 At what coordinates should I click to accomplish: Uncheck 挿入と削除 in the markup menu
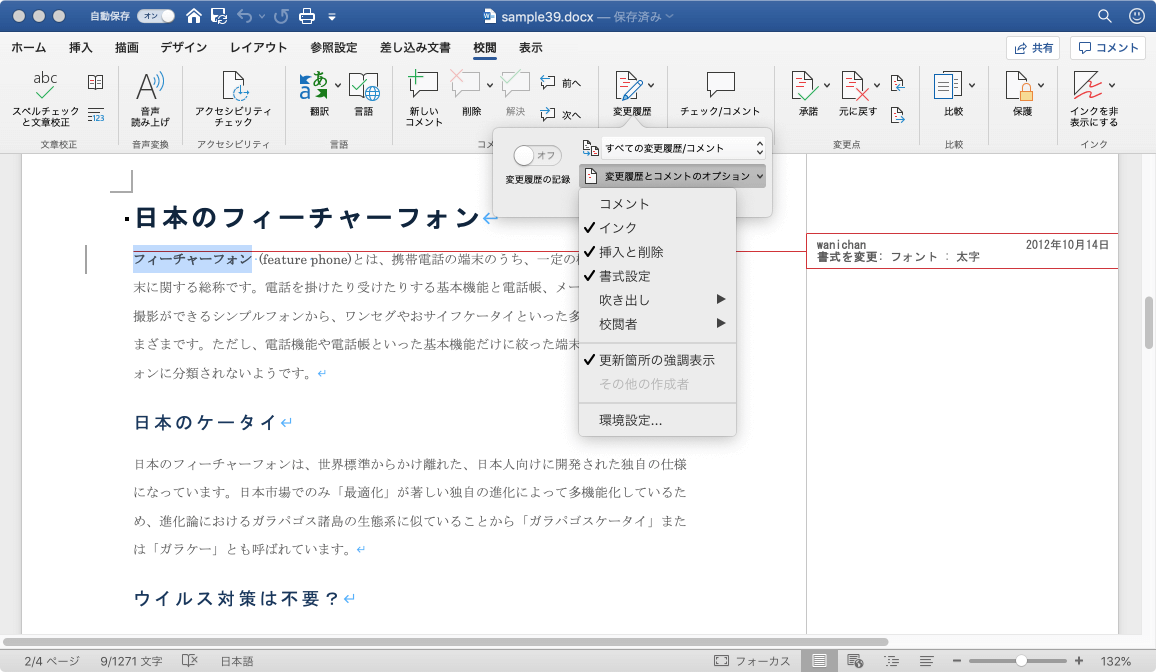(630, 252)
